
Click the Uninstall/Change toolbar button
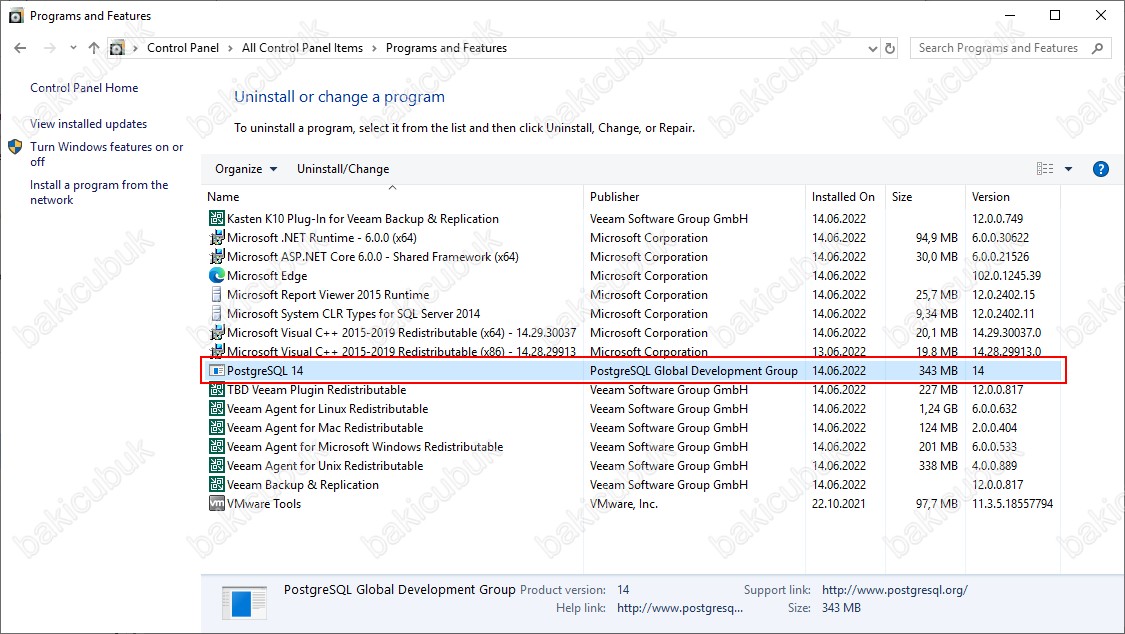pyautogui.click(x=343, y=169)
